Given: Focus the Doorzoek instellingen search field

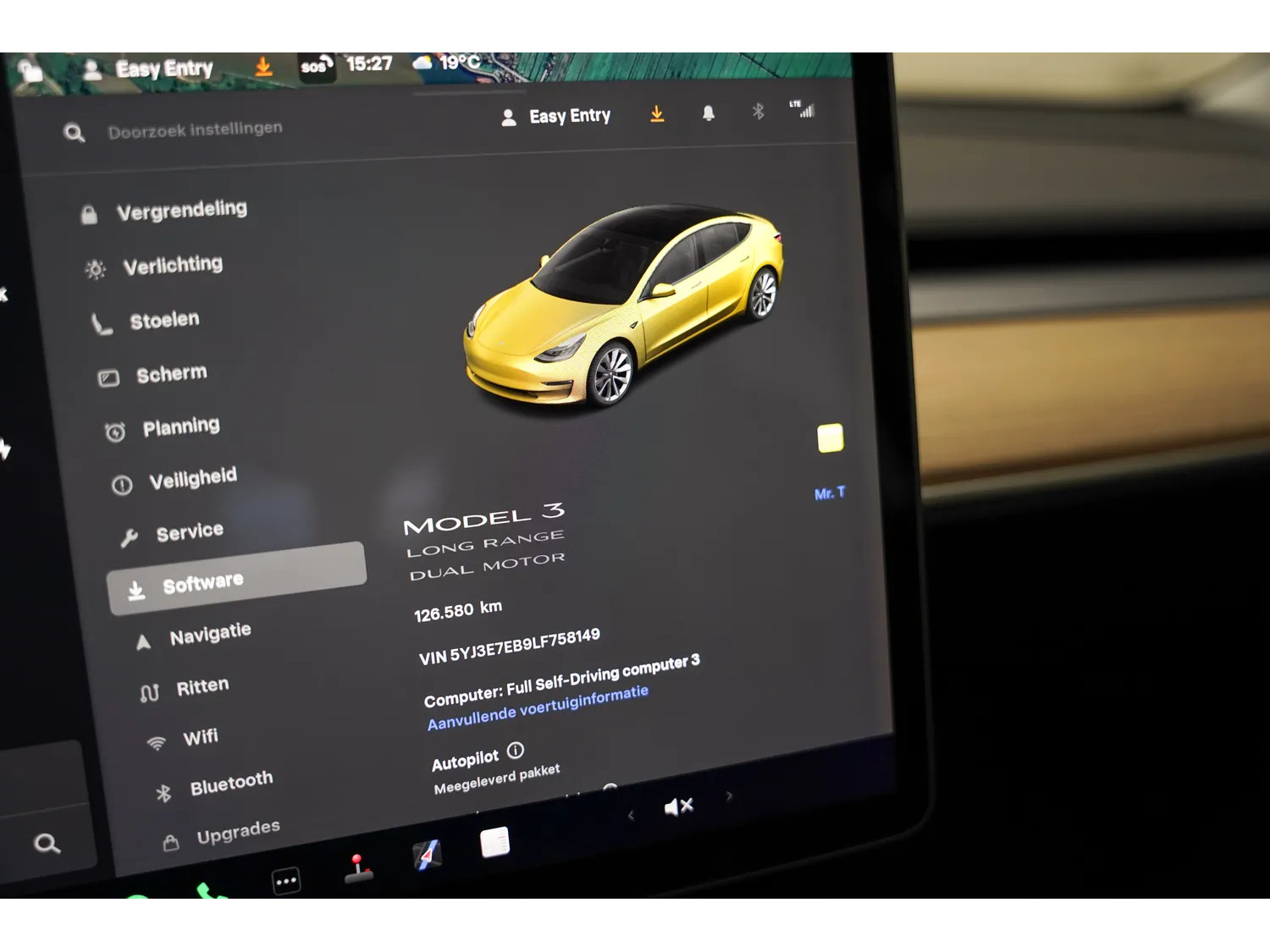Looking at the screenshot, I should [195, 129].
